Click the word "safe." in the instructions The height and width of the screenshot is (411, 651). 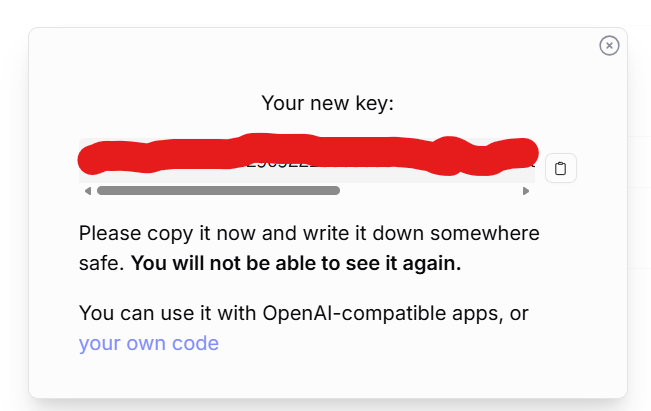tap(101, 265)
